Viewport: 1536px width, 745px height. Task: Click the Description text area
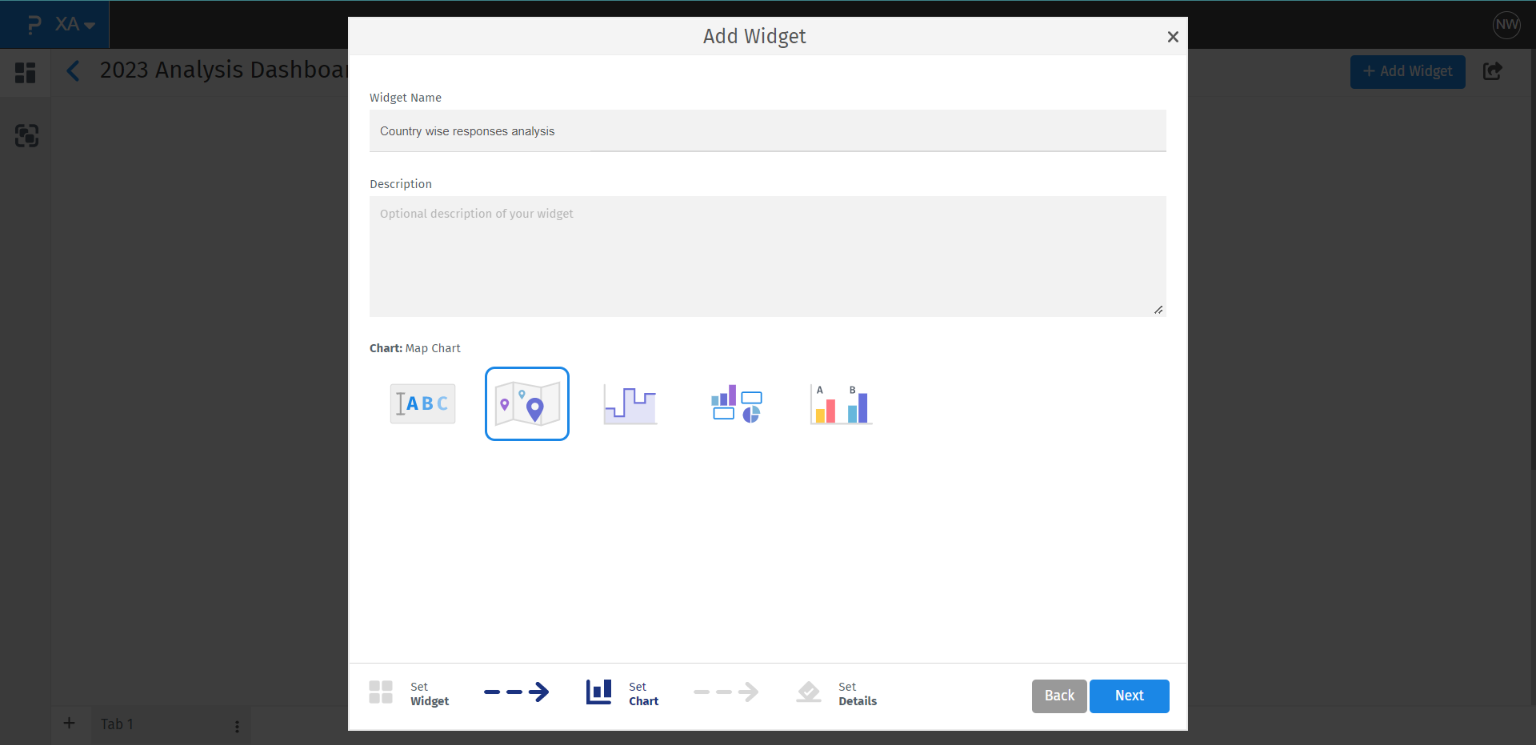[x=767, y=256]
